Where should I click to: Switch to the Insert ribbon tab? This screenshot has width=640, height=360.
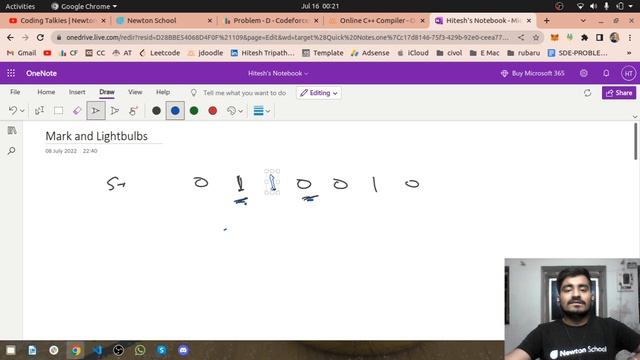pos(77,92)
